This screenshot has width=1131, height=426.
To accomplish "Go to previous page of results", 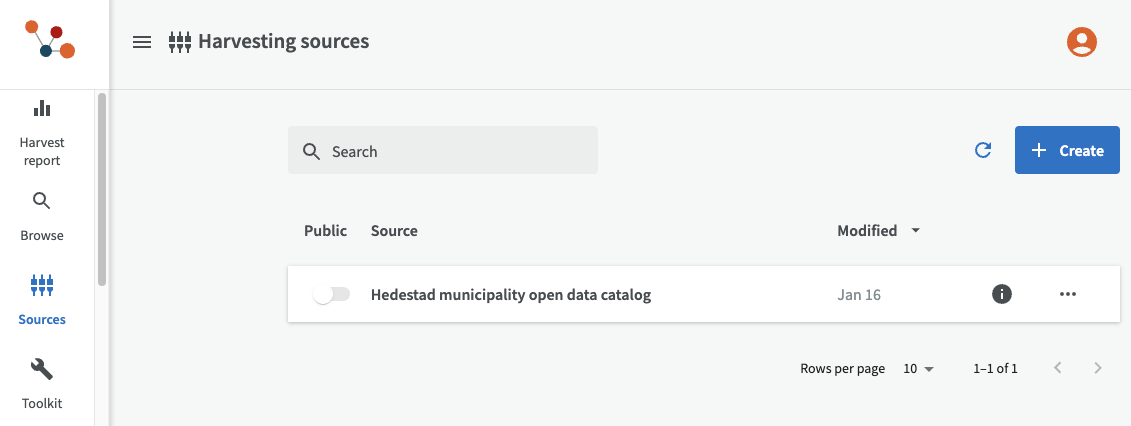I will click(x=1057, y=368).
